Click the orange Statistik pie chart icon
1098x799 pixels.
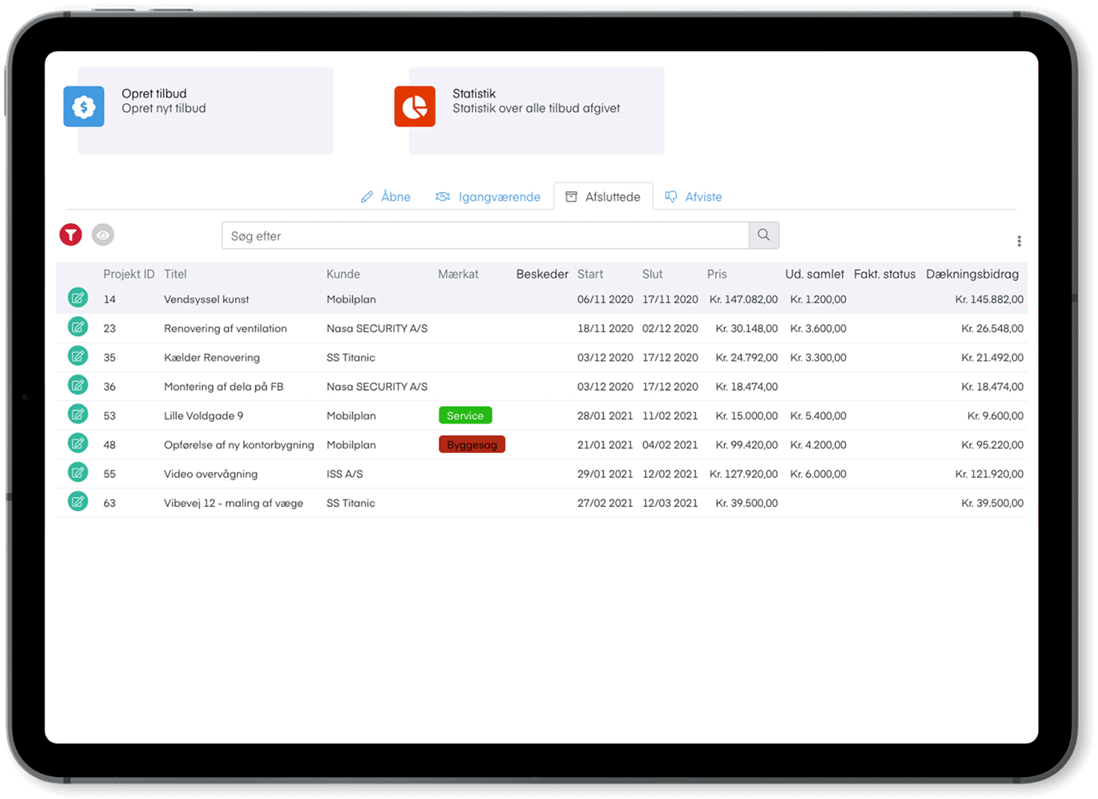tap(415, 106)
